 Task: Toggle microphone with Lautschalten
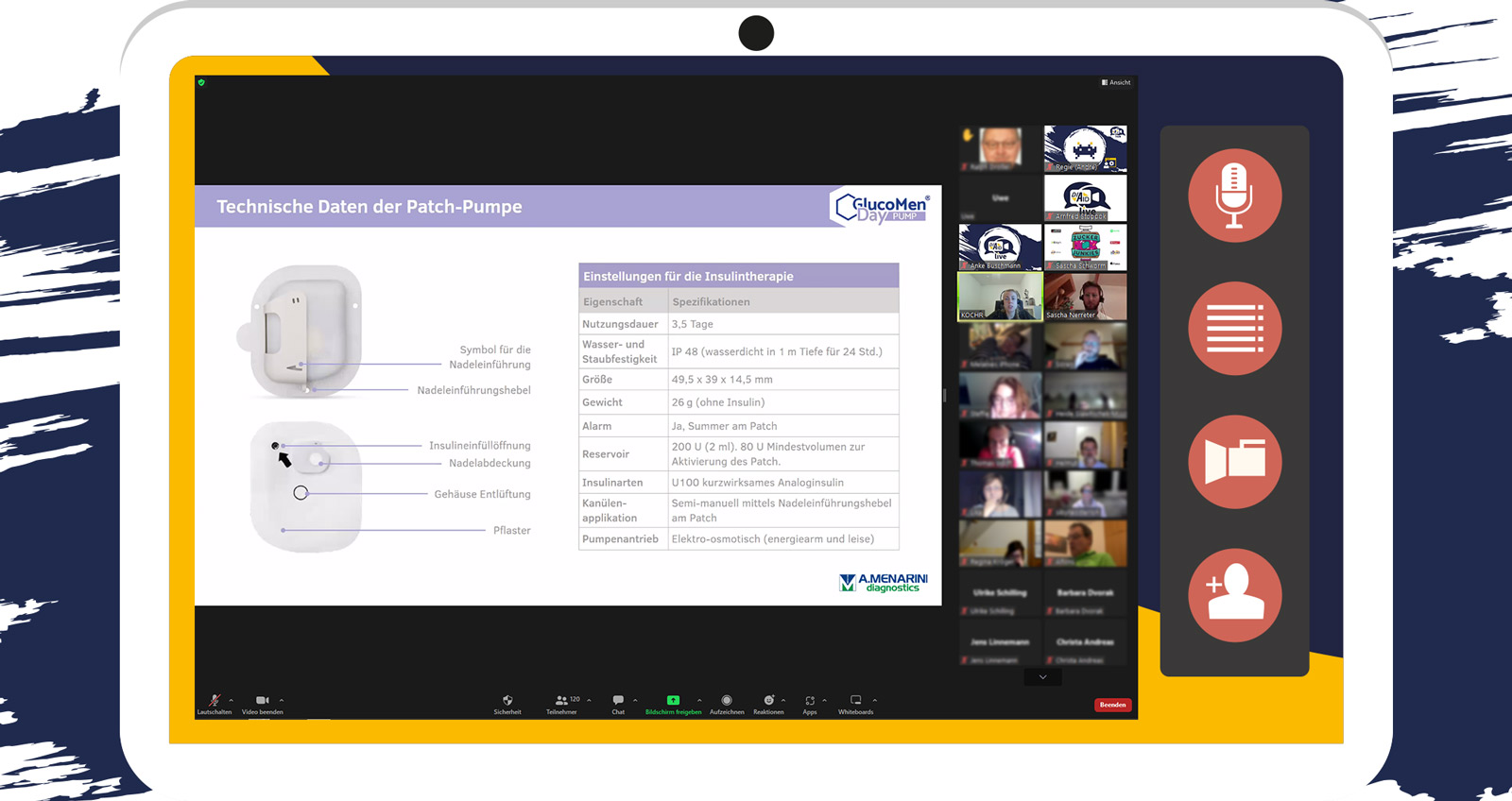(215, 704)
